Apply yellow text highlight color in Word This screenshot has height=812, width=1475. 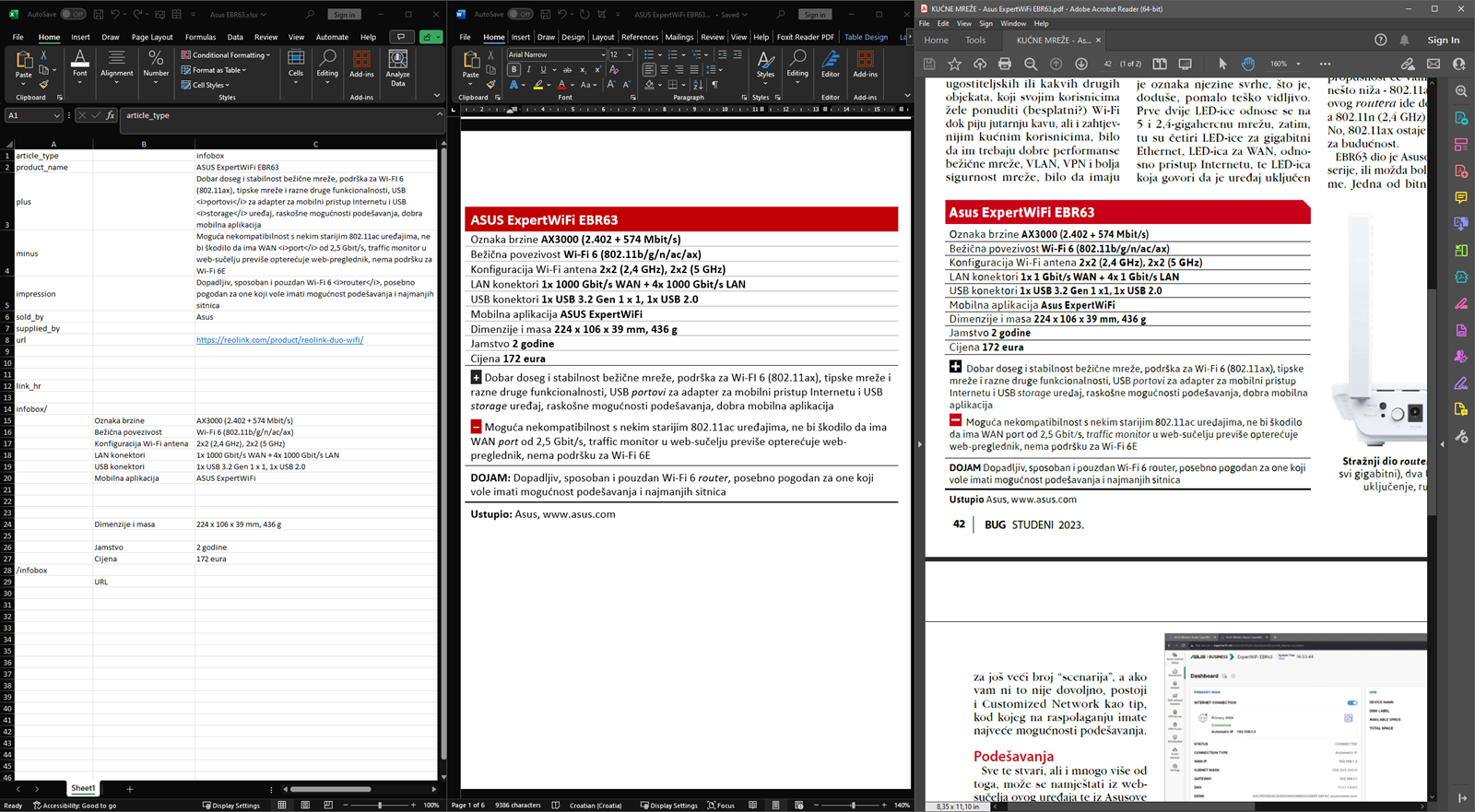tap(537, 85)
